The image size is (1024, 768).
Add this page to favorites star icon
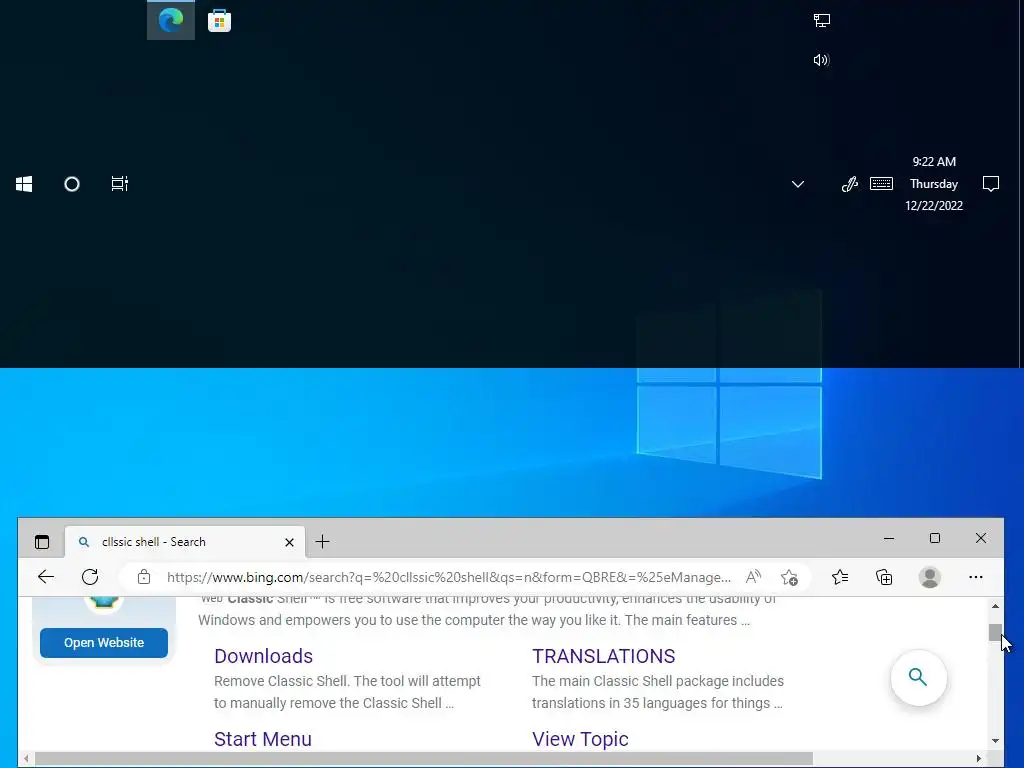tap(789, 577)
